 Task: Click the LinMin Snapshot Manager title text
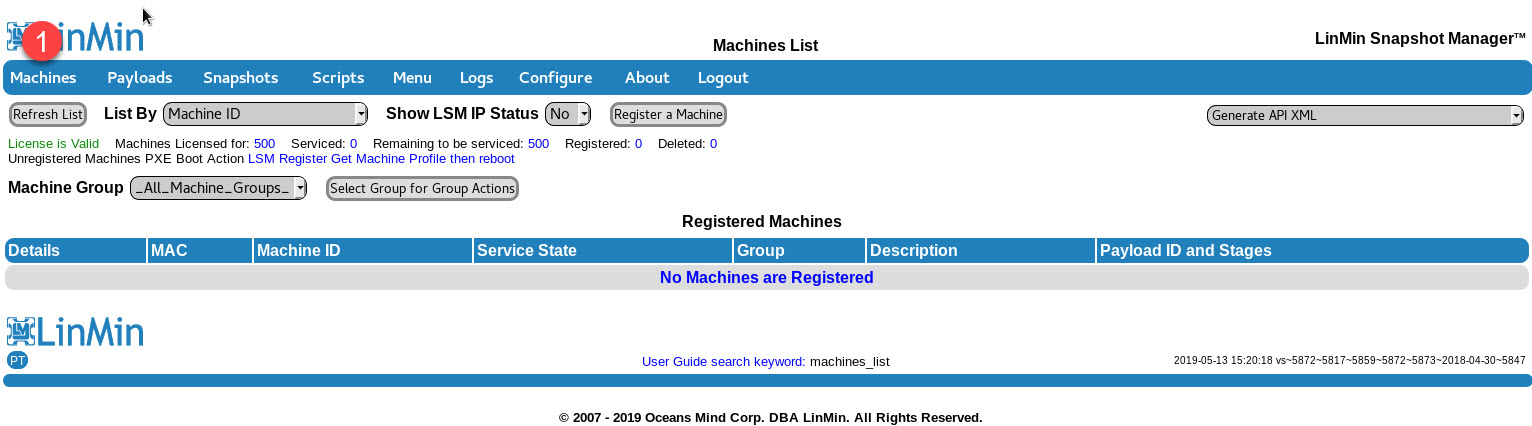[x=1420, y=39]
